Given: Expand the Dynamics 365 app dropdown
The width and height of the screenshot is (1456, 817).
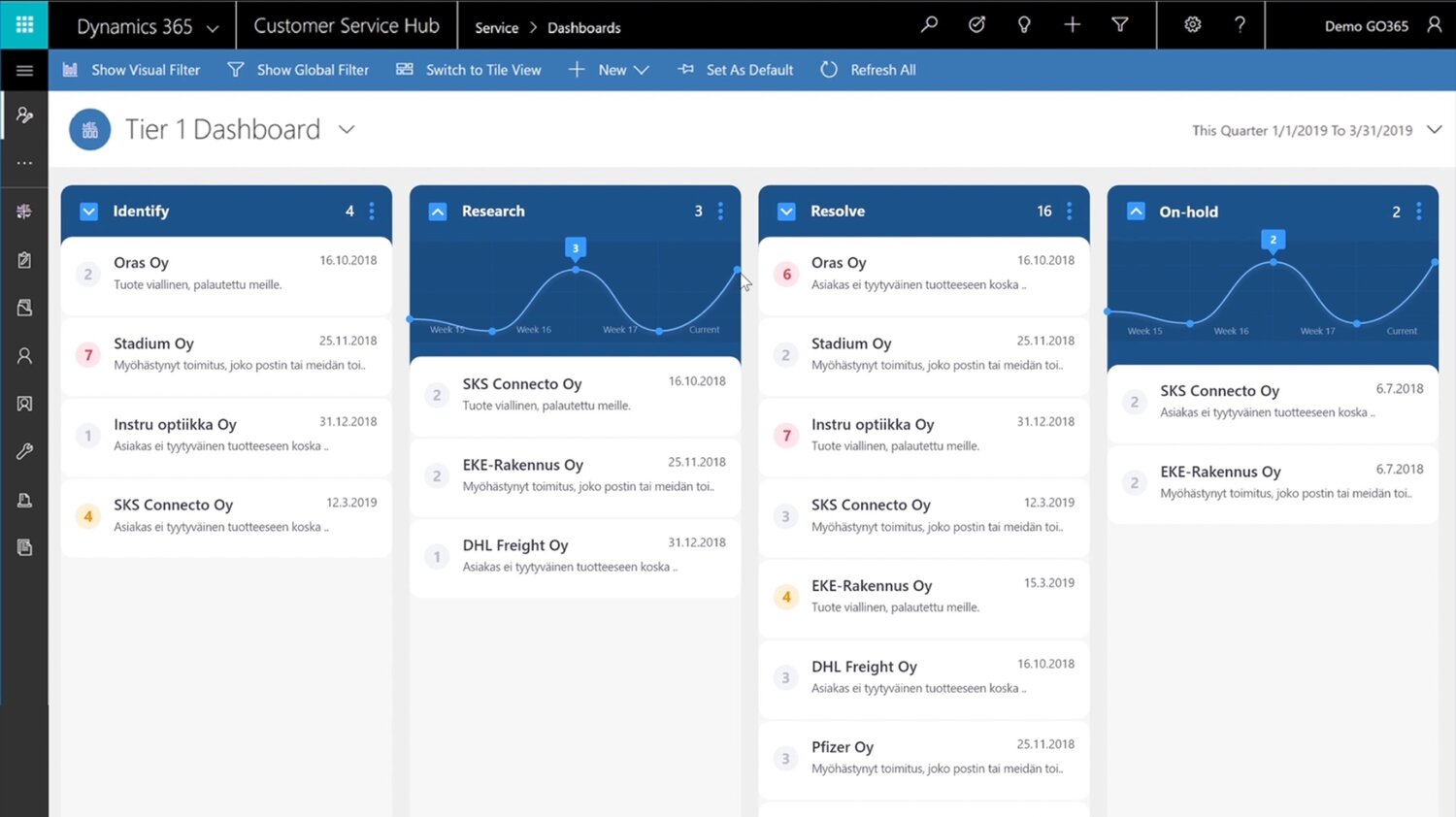Looking at the screenshot, I should 213,28.
